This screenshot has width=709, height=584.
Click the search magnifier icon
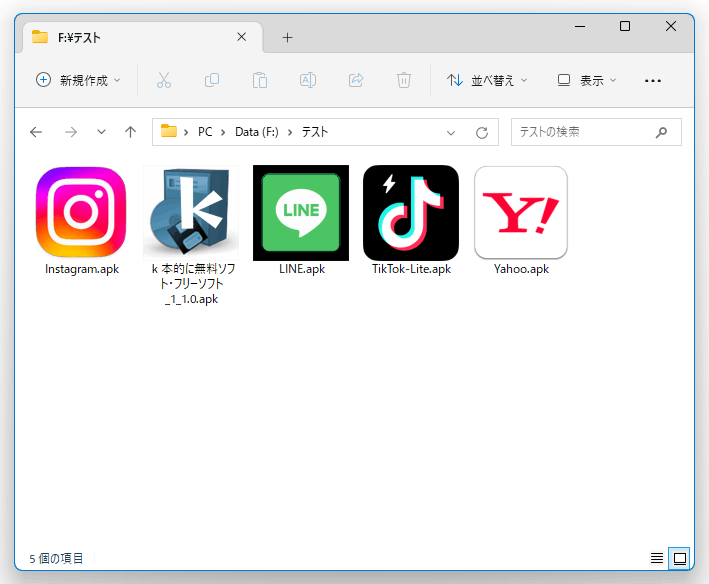661,132
